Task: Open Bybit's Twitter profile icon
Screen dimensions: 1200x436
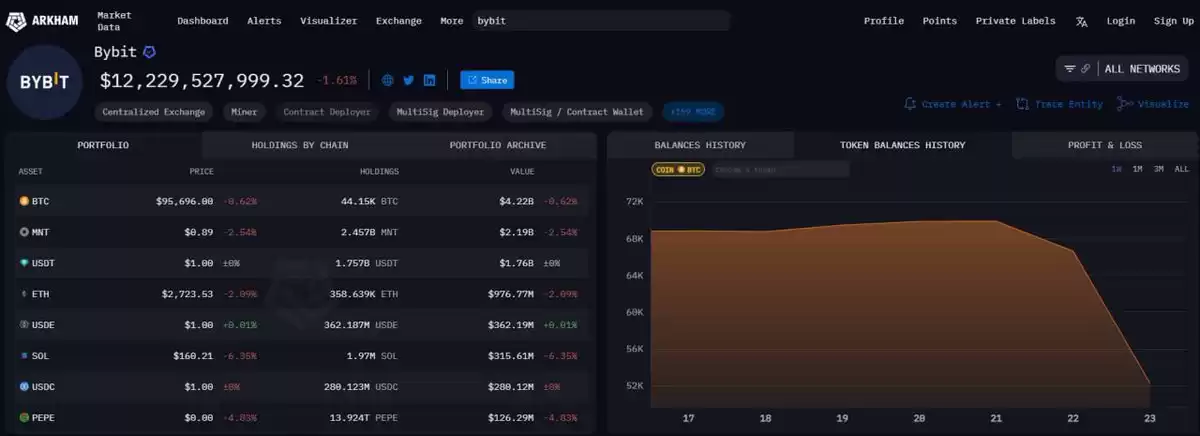Action: [x=408, y=80]
